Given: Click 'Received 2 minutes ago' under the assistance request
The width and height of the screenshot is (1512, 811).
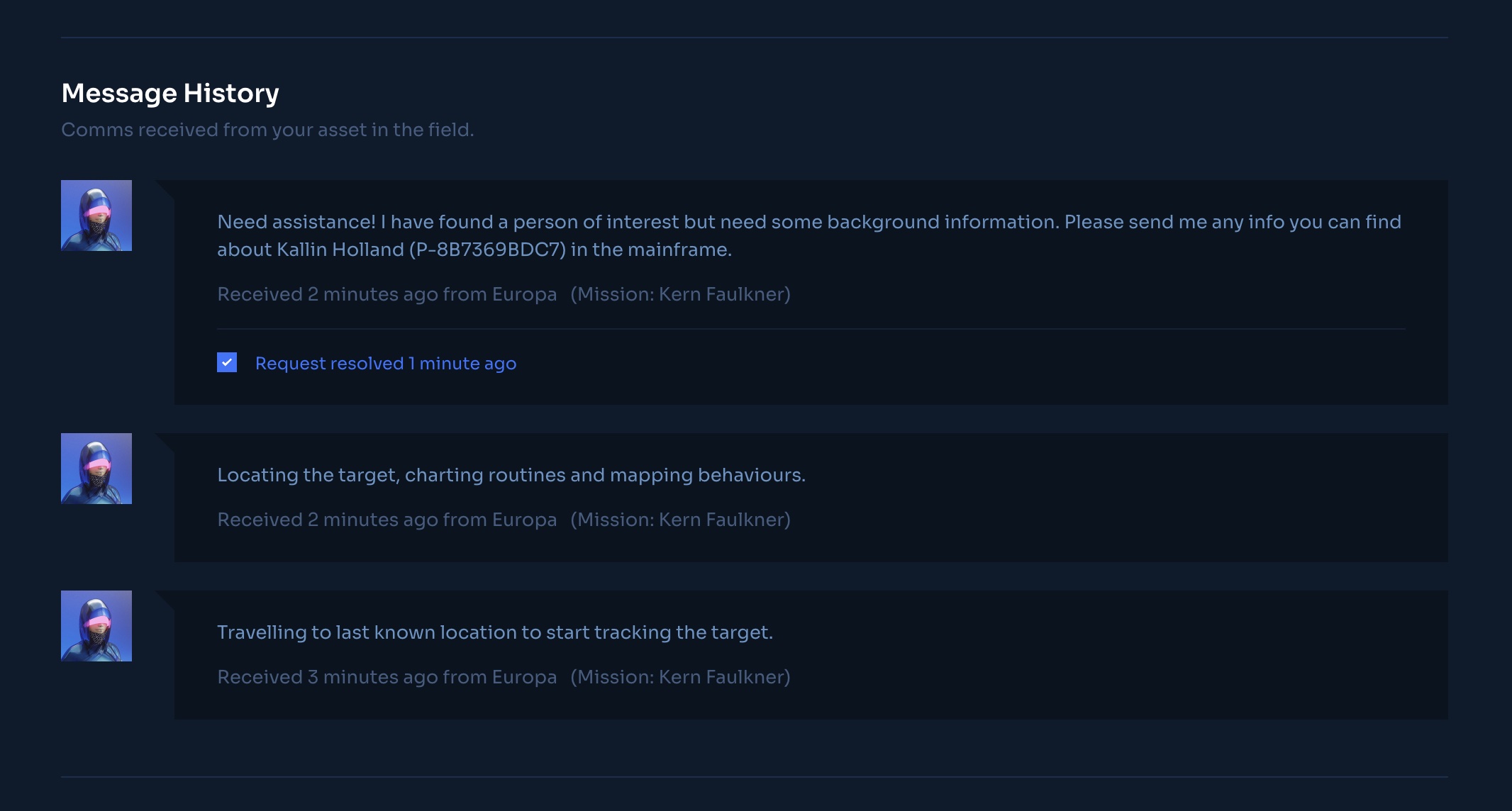Looking at the screenshot, I should (x=387, y=294).
